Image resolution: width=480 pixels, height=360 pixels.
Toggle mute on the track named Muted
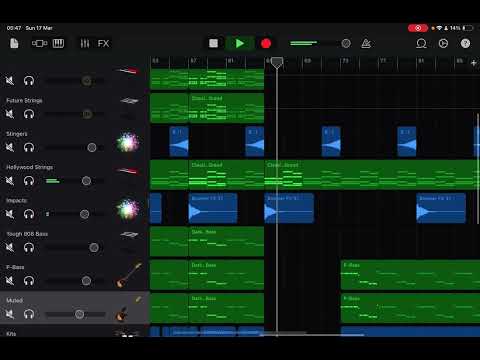10,314
